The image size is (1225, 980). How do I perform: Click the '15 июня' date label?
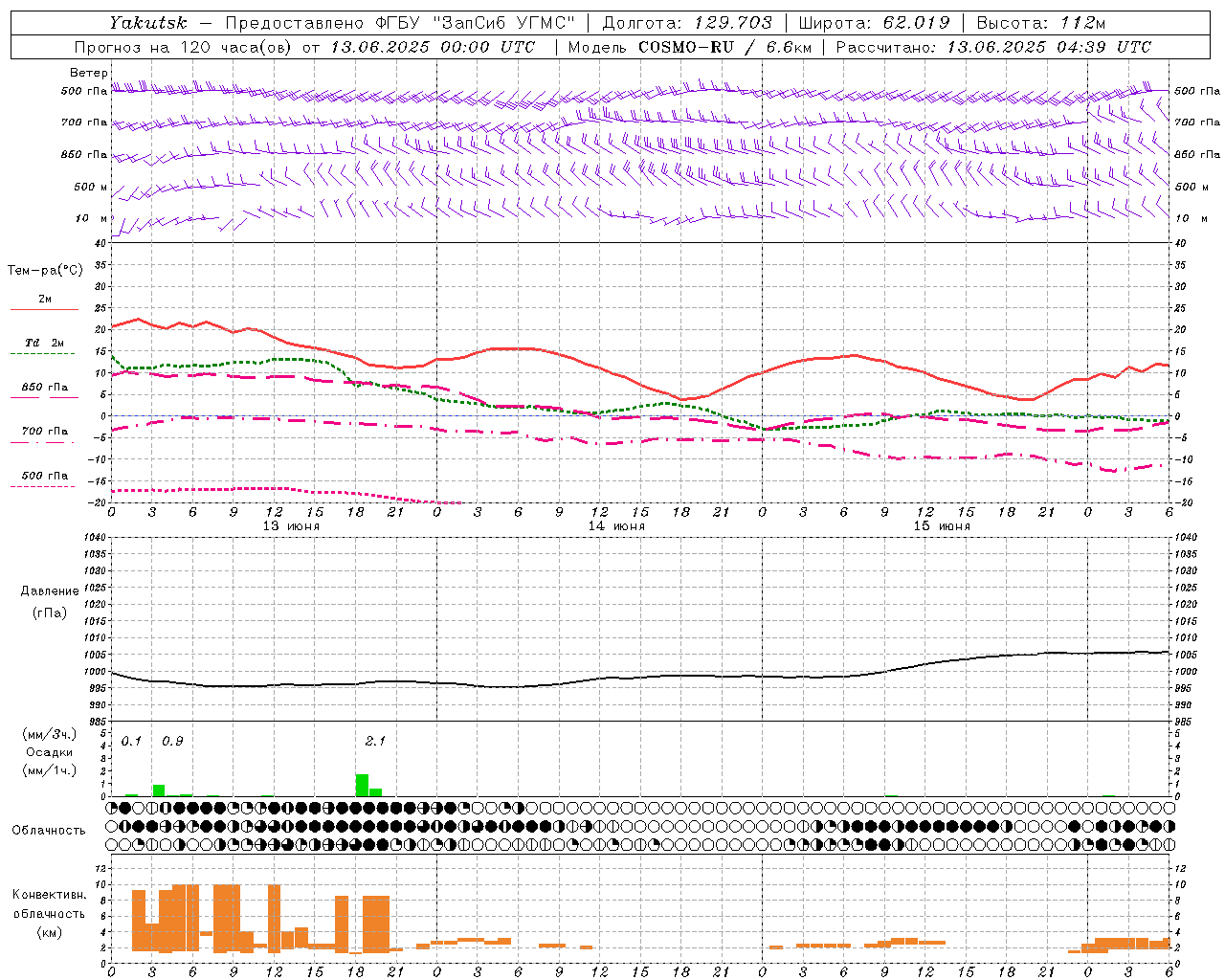click(942, 526)
